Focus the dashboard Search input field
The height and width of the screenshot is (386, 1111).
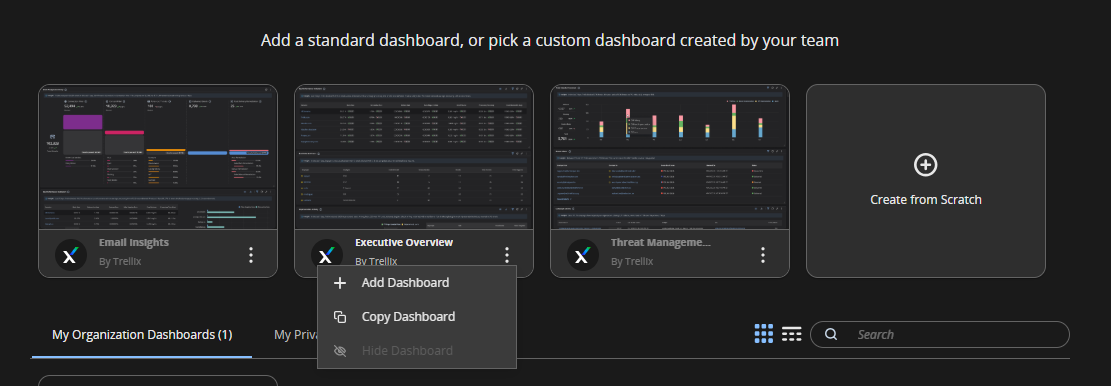[940, 334]
